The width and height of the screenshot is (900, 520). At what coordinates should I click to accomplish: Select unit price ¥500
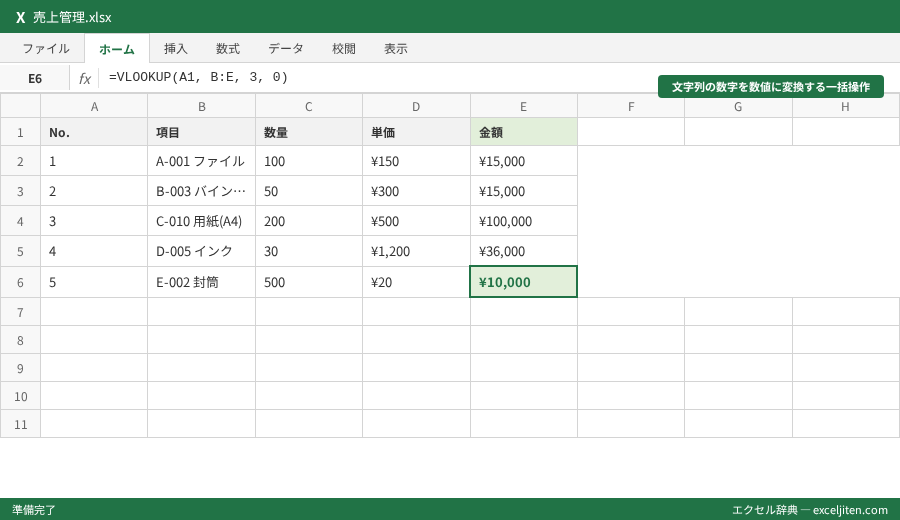coord(416,221)
